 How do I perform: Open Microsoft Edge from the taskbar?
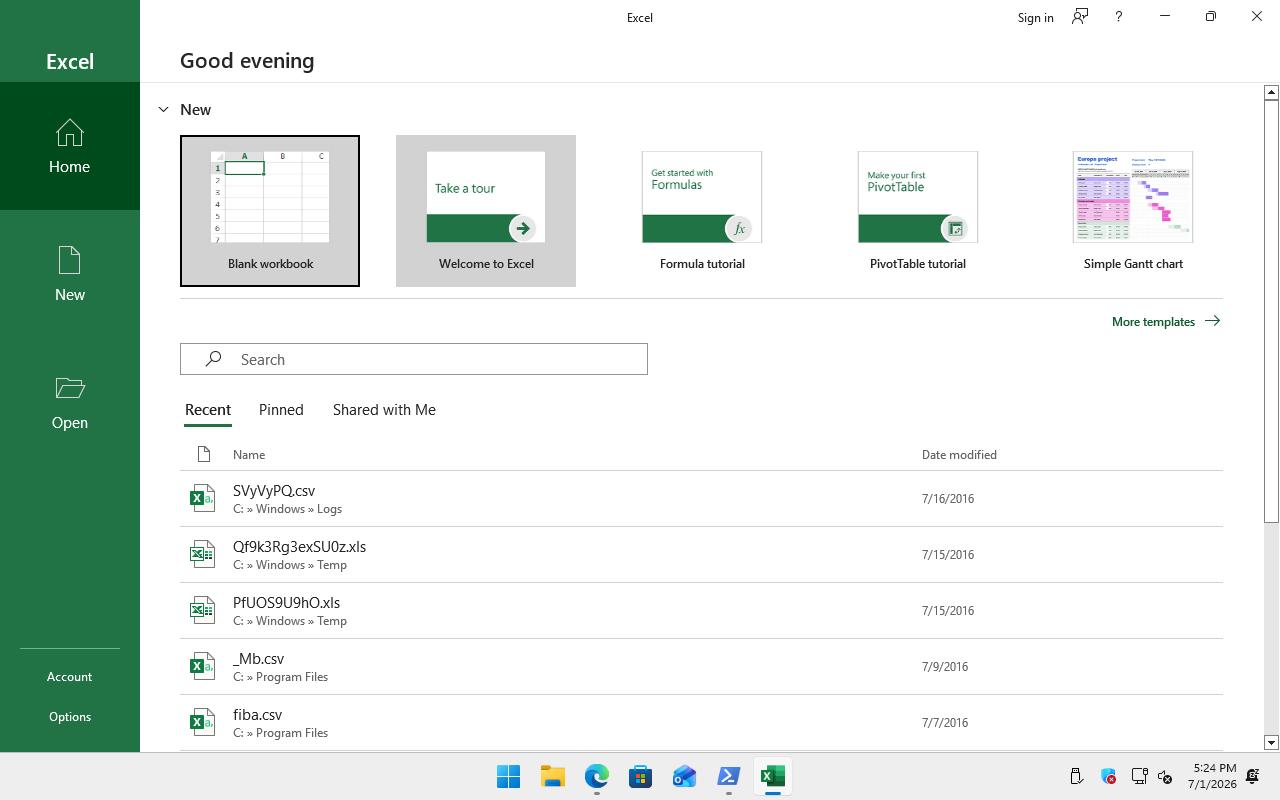596,776
